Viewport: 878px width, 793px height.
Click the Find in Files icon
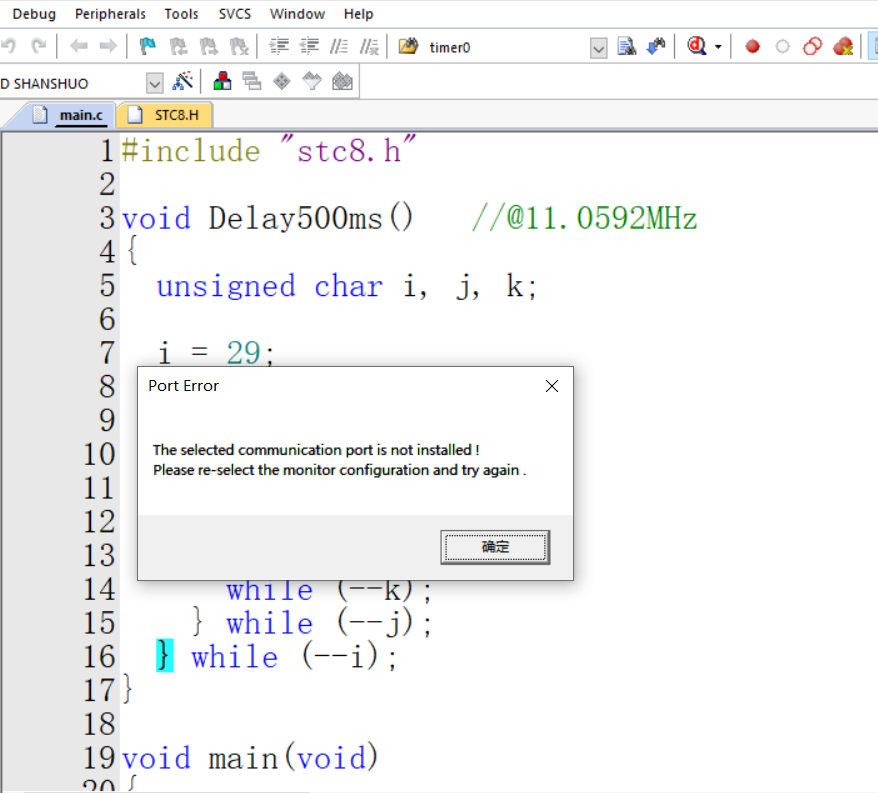(627, 47)
